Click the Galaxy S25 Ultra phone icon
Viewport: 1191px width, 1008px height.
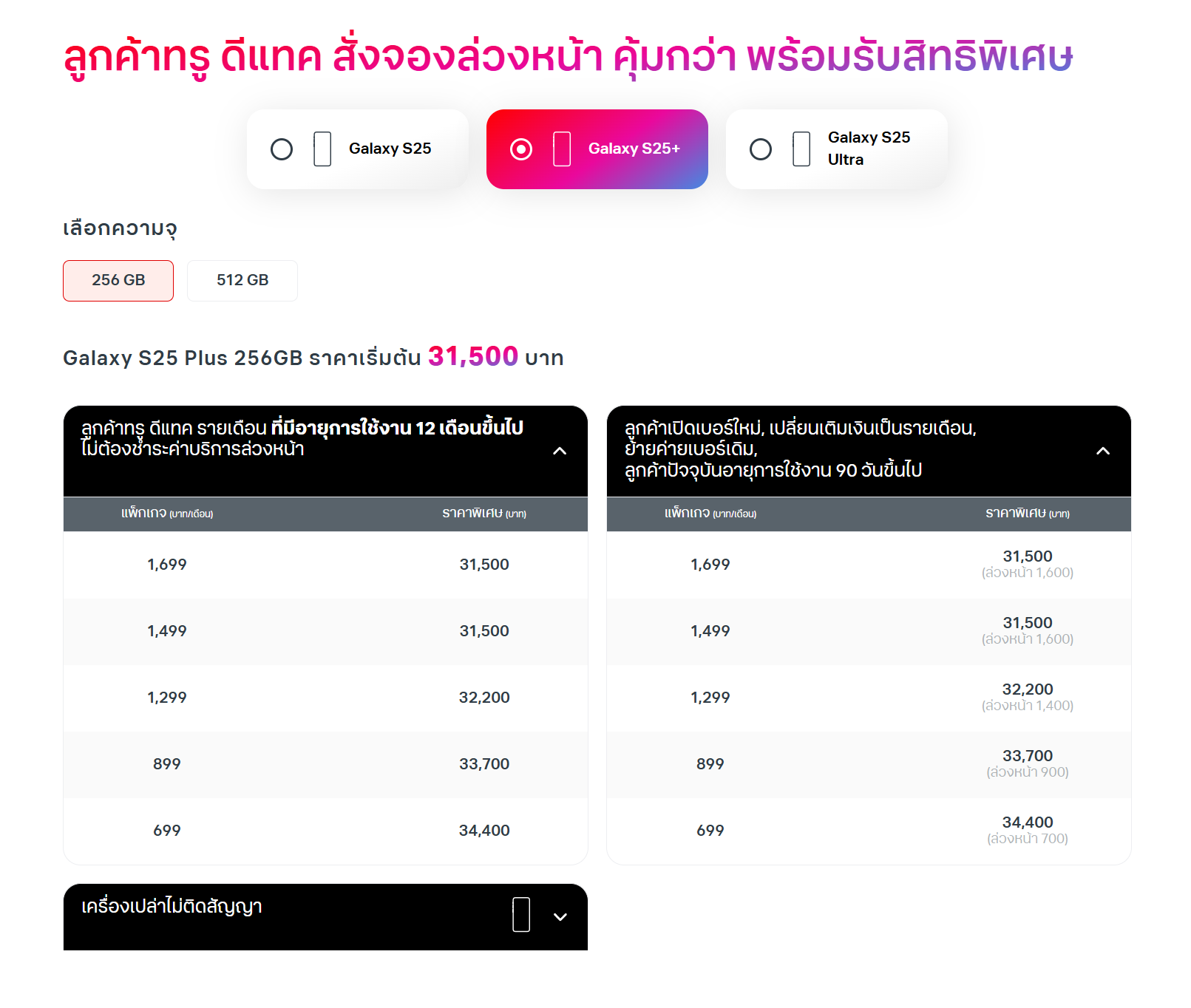coord(801,149)
